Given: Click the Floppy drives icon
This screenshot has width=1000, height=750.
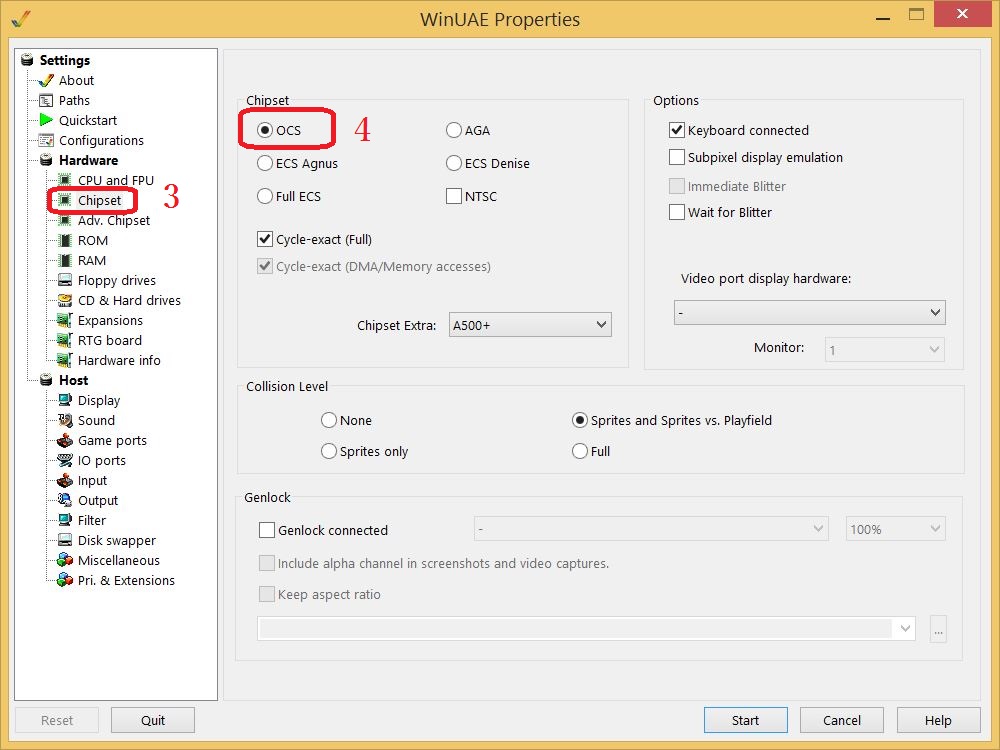Looking at the screenshot, I should 64,281.
